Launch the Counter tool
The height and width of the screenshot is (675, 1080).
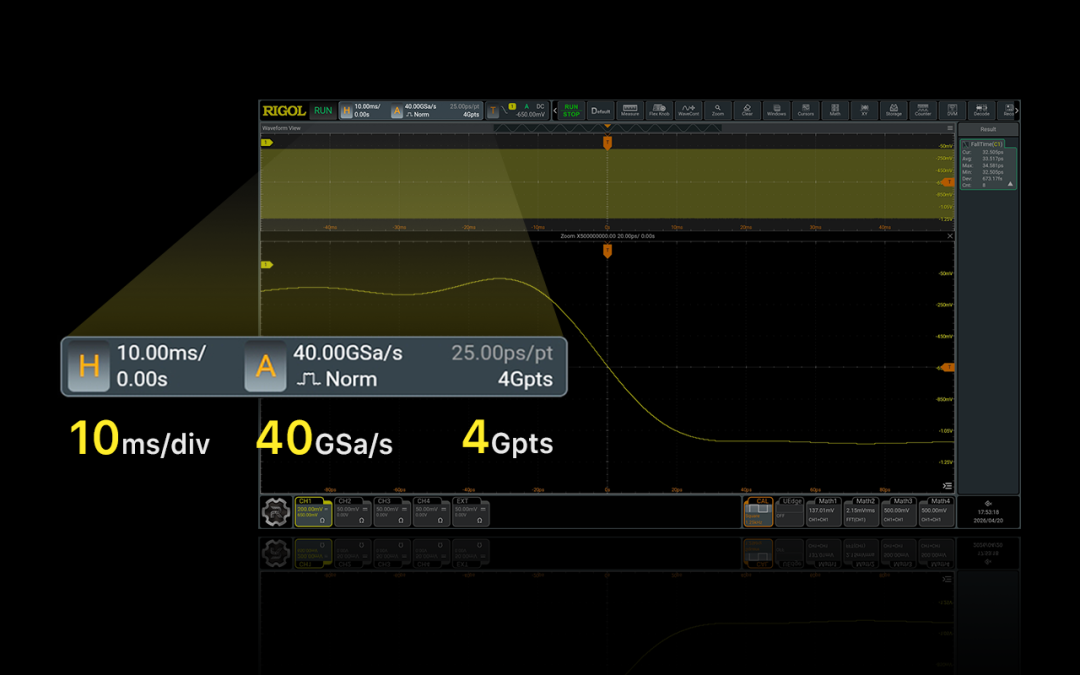922,110
